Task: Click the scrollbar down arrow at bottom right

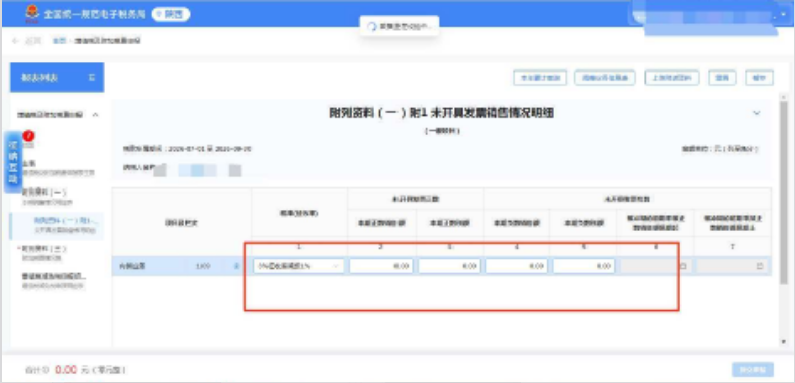Action: (x=784, y=342)
